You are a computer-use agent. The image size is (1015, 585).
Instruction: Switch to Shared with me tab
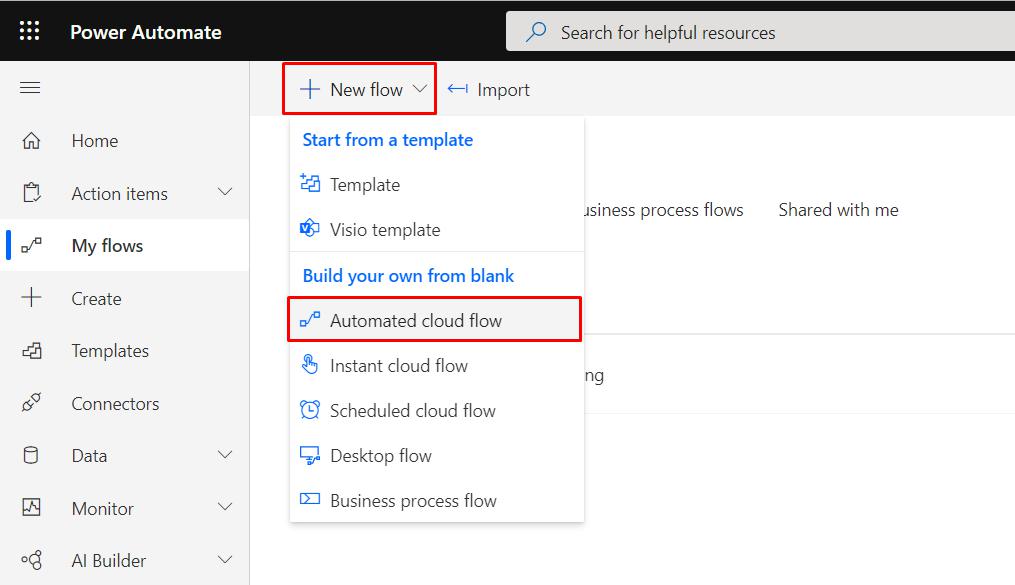tap(838, 210)
